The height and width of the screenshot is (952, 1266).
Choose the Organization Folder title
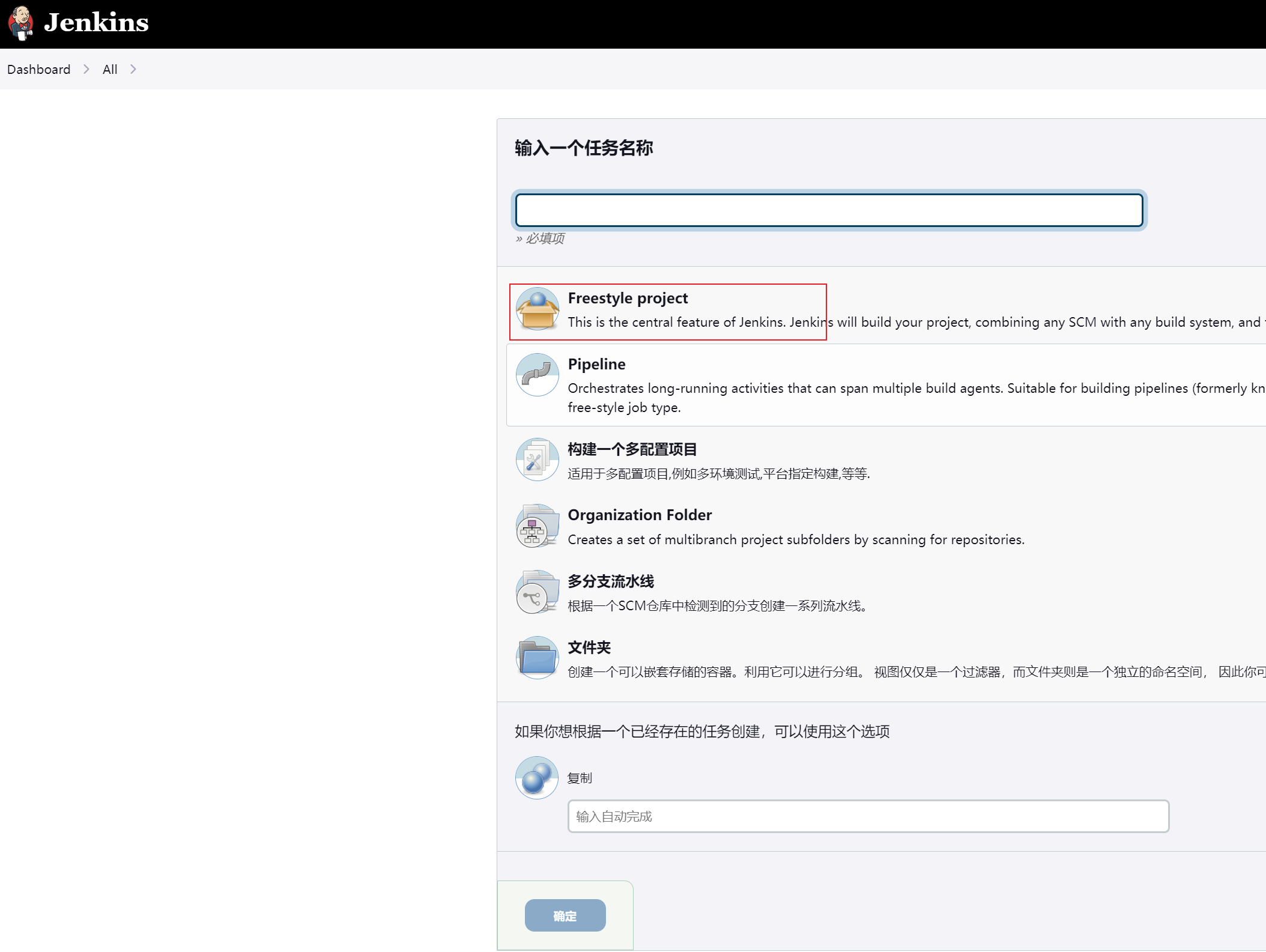[x=640, y=515]
